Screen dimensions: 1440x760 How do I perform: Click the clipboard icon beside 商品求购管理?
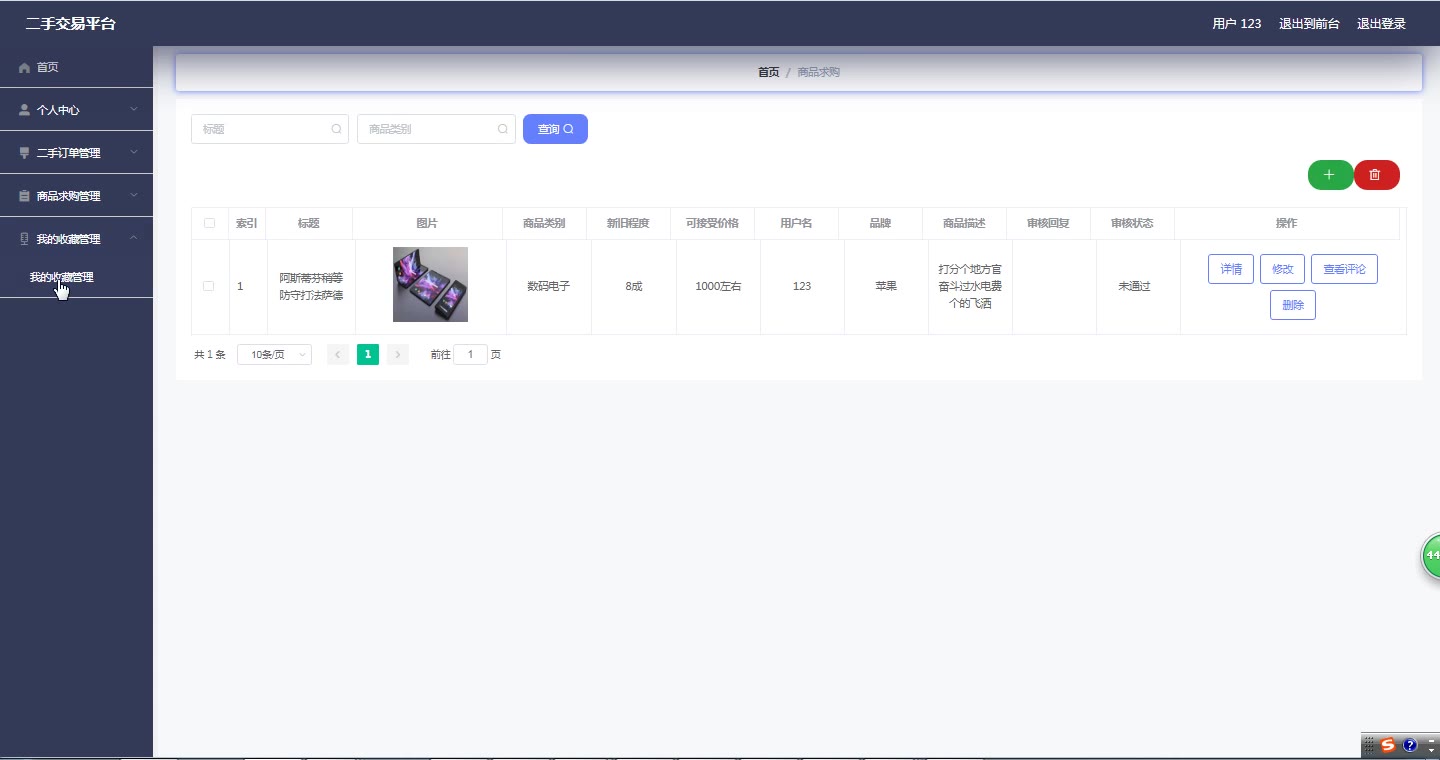(24, 196)
